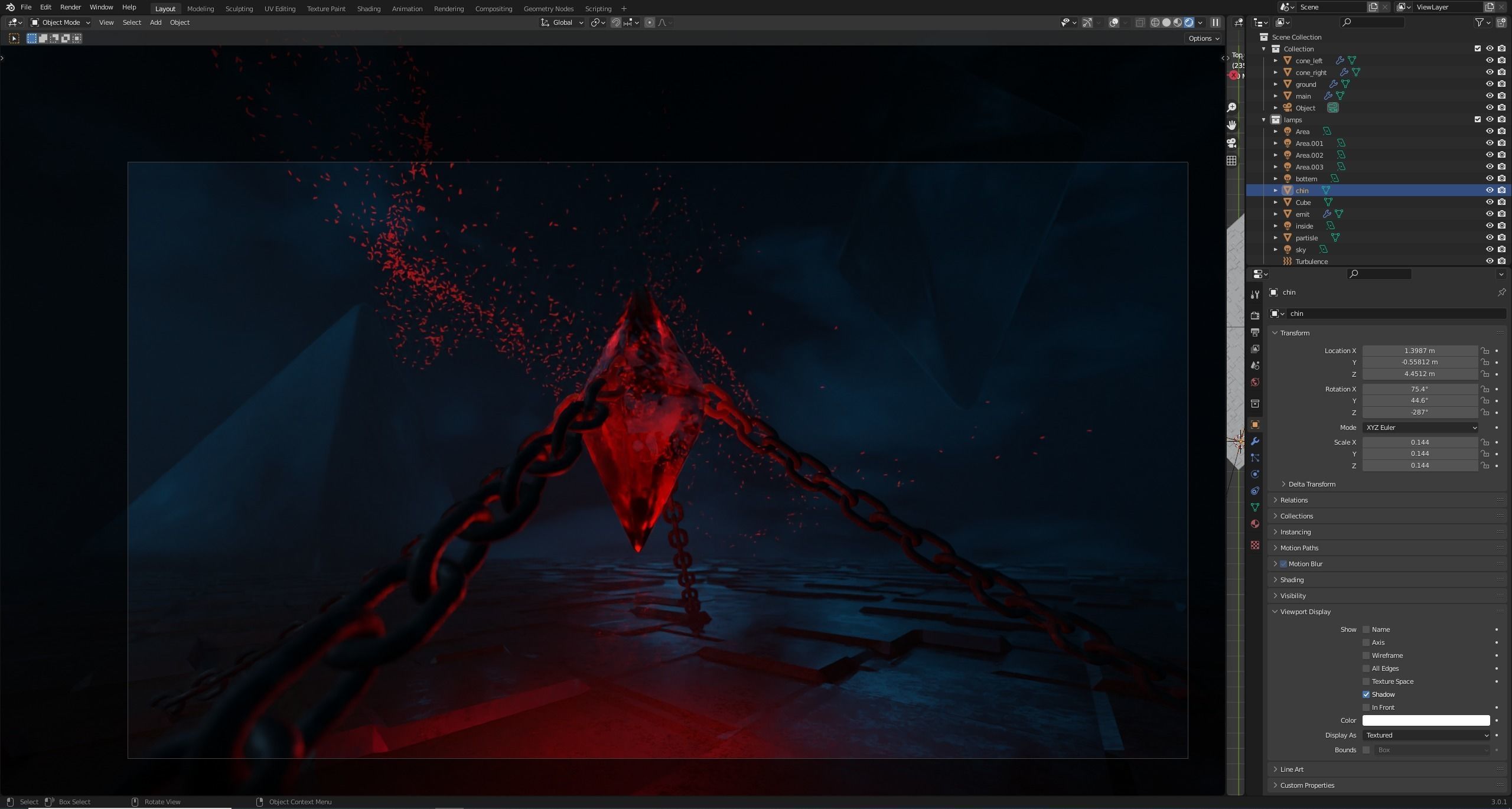Open the Tool properties tab
The width and height of the screenshot is (1512, 809).
point(1255,295)
